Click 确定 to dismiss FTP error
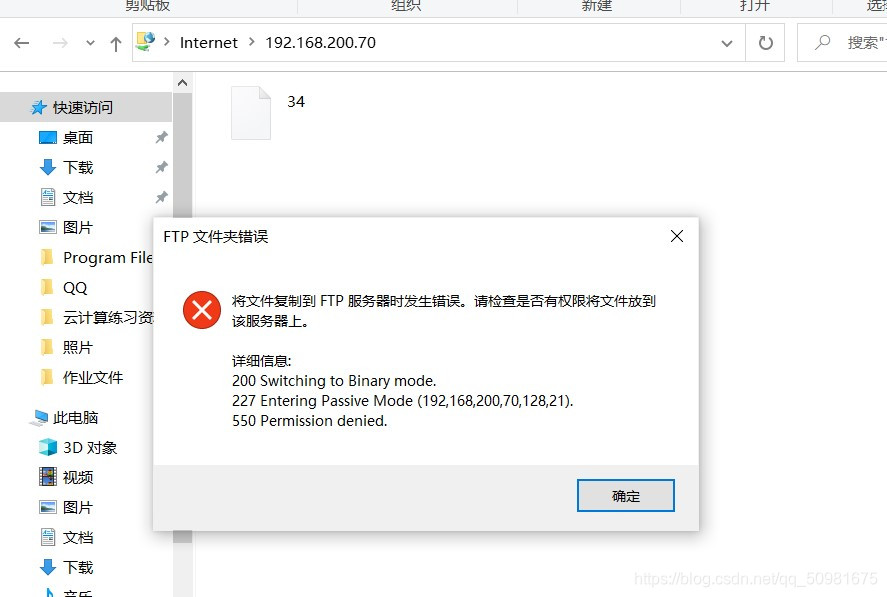Image resolution: width=887 pixels, height=597 pixels. [626, 496]
